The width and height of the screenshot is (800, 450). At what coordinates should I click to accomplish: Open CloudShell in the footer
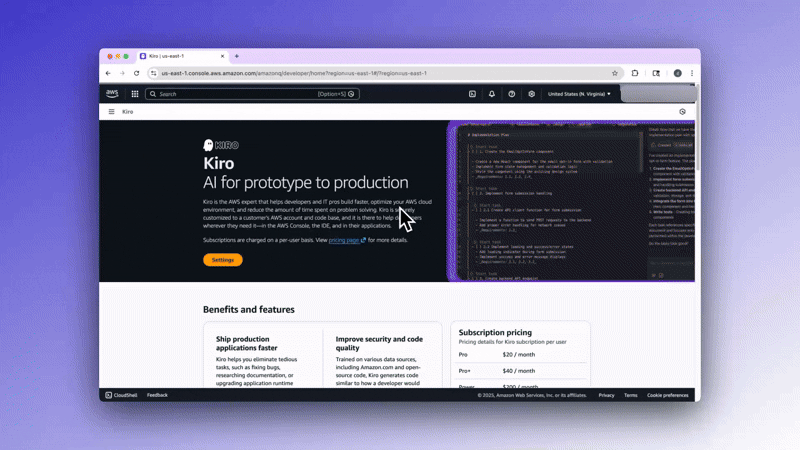pyautogui.click(x=121, y=395)
